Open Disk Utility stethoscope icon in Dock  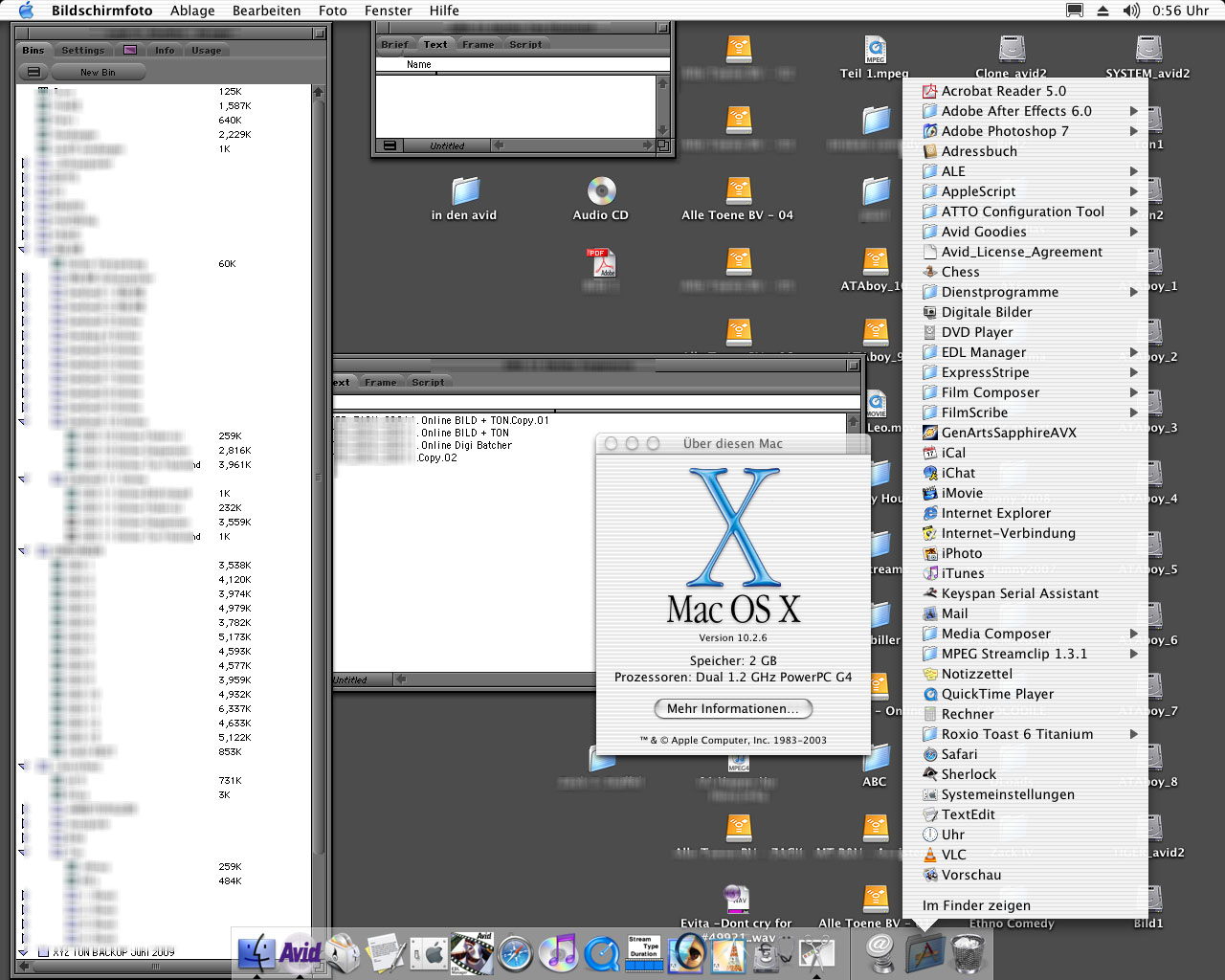772,953
